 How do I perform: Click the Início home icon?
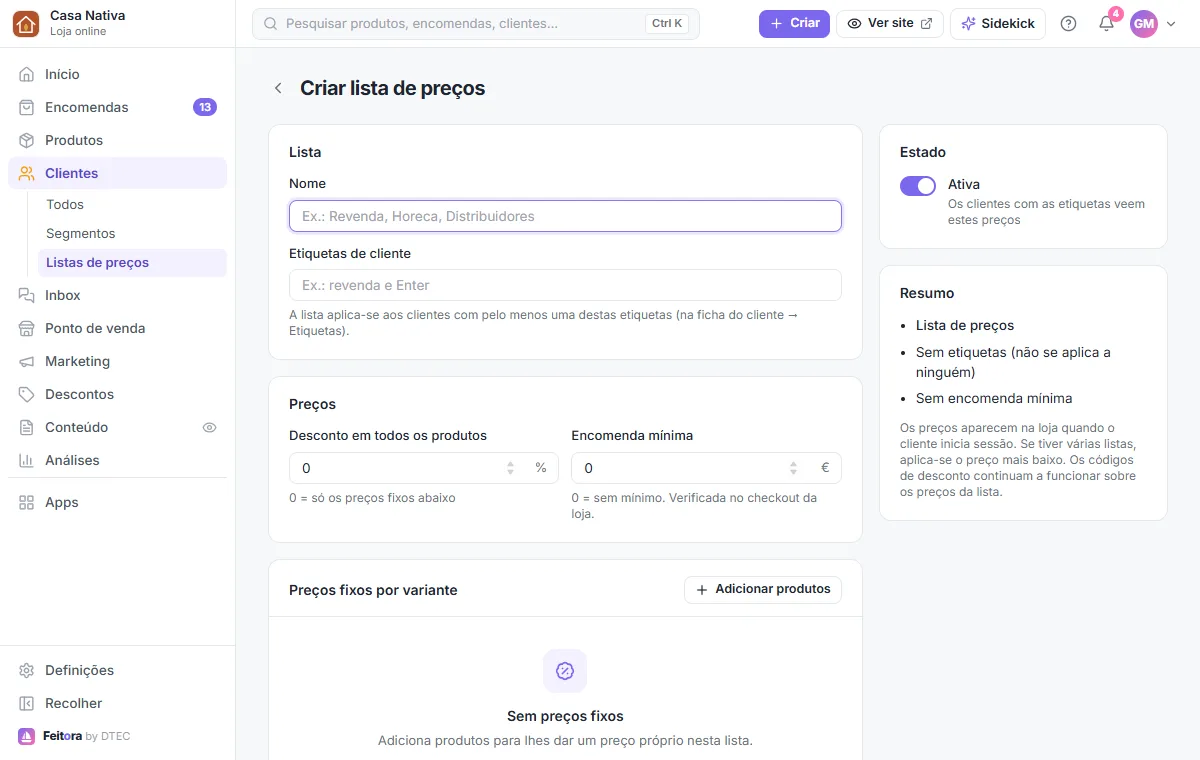27,74
